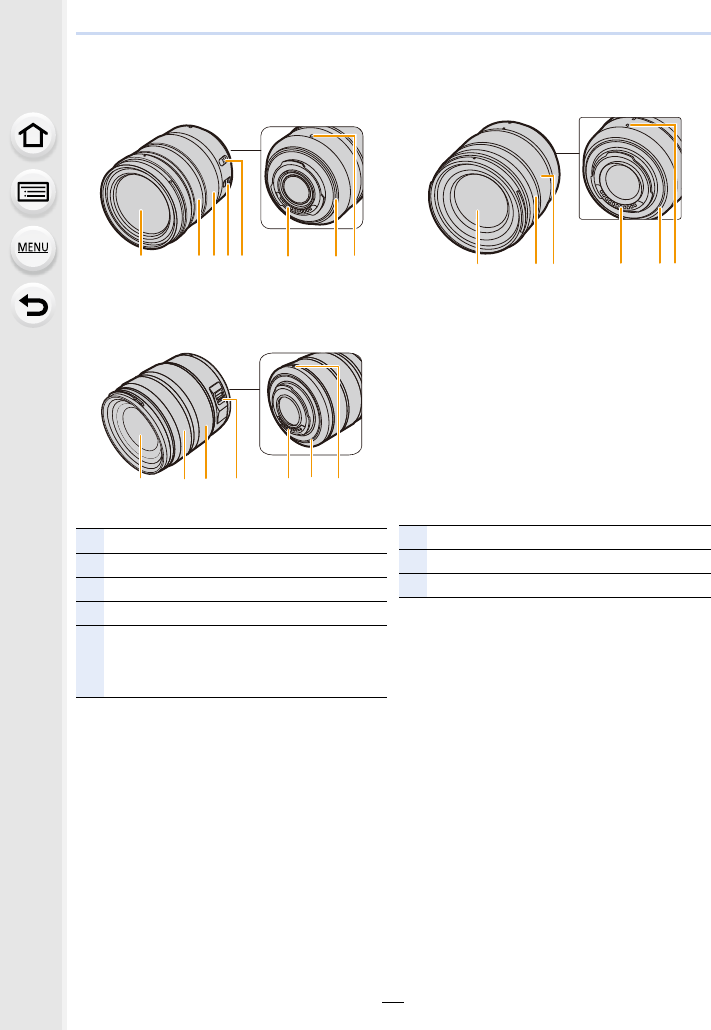Click the top-right lens rear mount inset
Viewport: 711px width, 1030px height.
point(630,168)
